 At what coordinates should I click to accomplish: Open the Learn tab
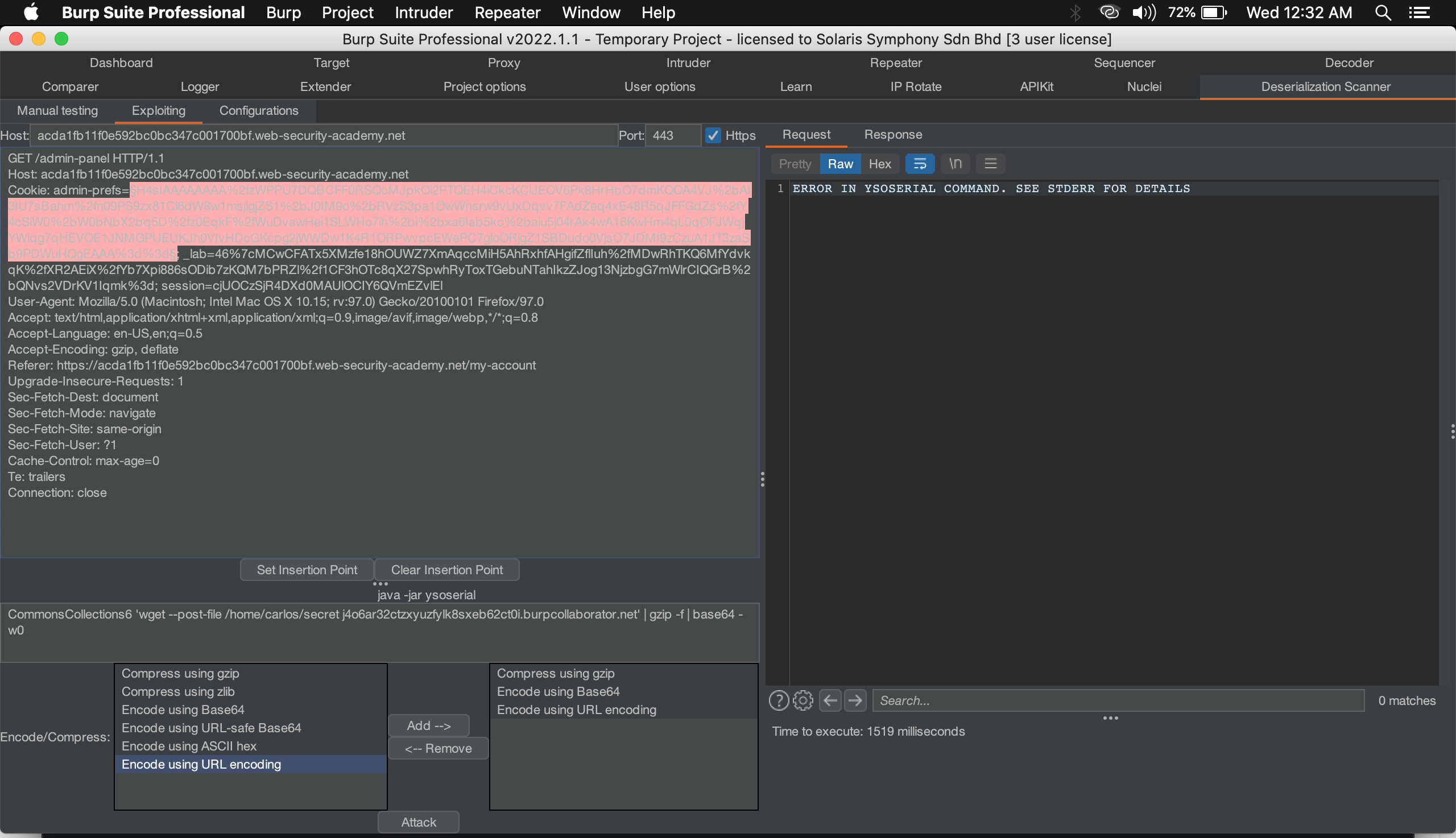(796, 87)
